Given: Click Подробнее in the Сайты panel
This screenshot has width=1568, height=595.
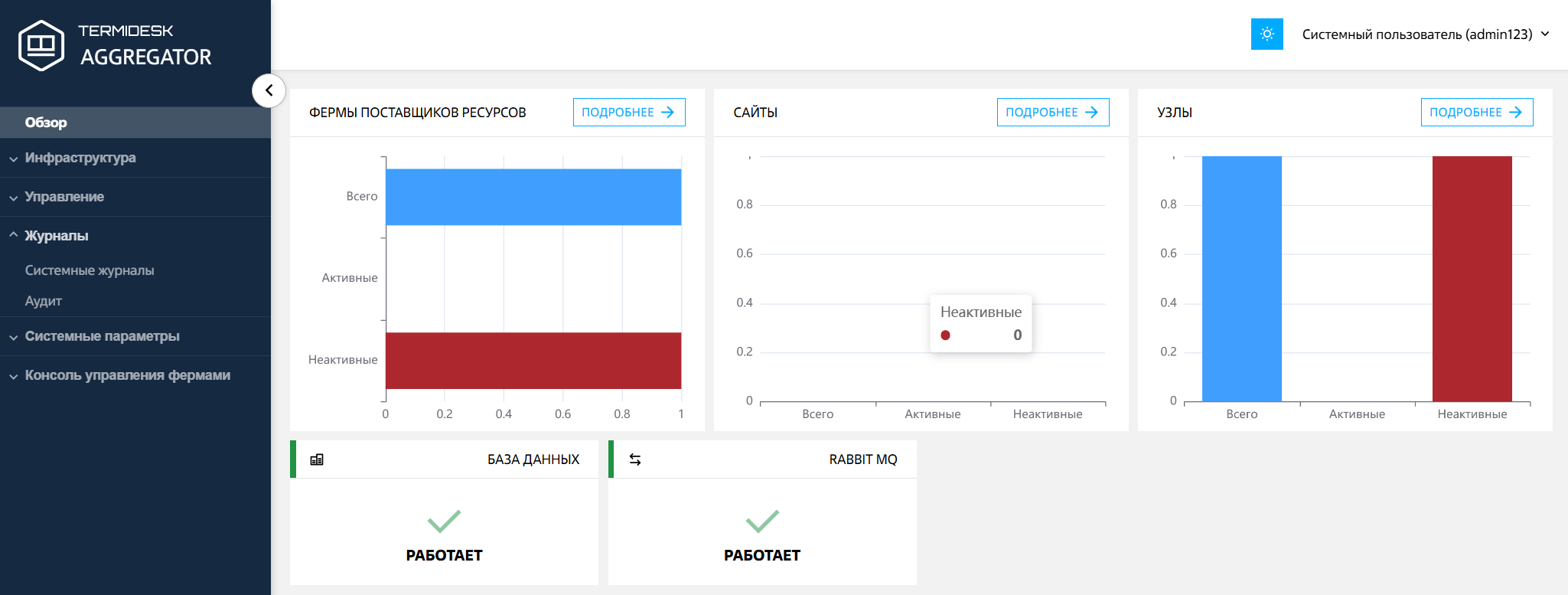Looking at the screenshot, I should click(1052, 113).
